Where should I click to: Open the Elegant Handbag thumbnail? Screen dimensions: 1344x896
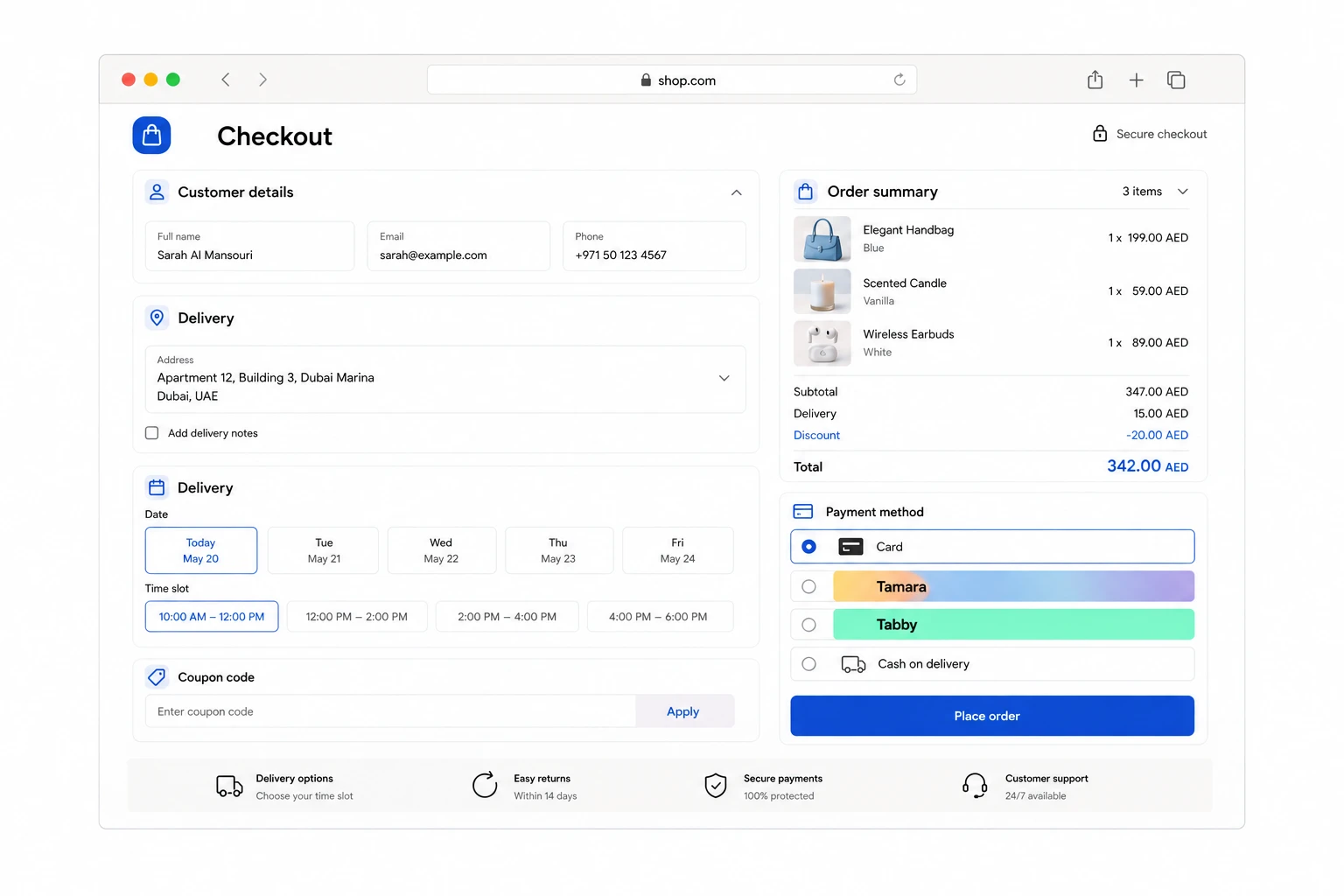coord(822,239)
